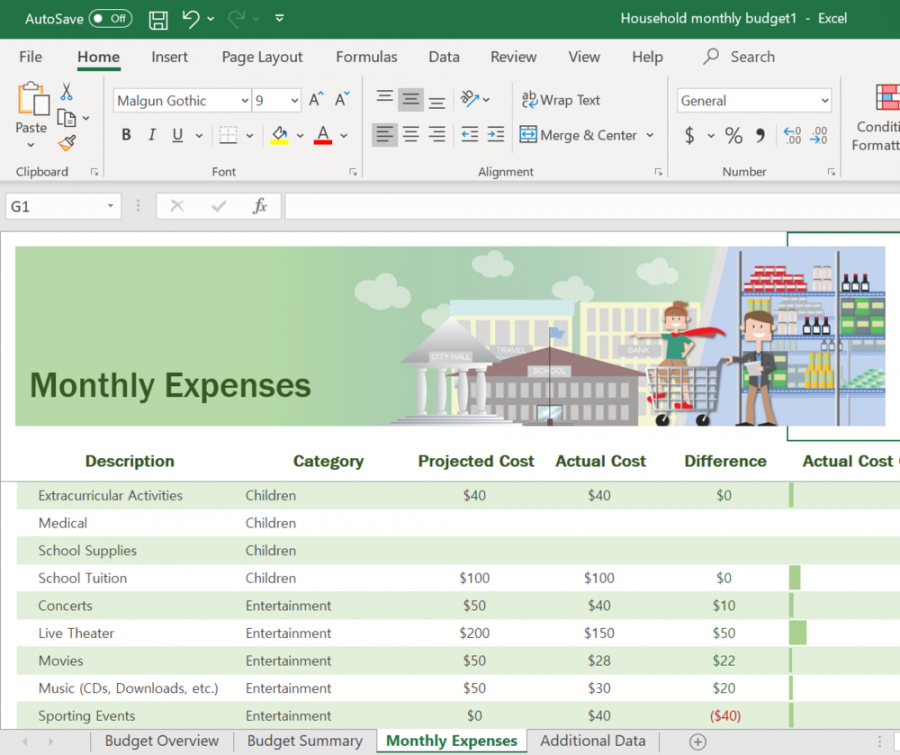Click the Paste button
This screenshot has height=755, width=900.
pos(31,108)
